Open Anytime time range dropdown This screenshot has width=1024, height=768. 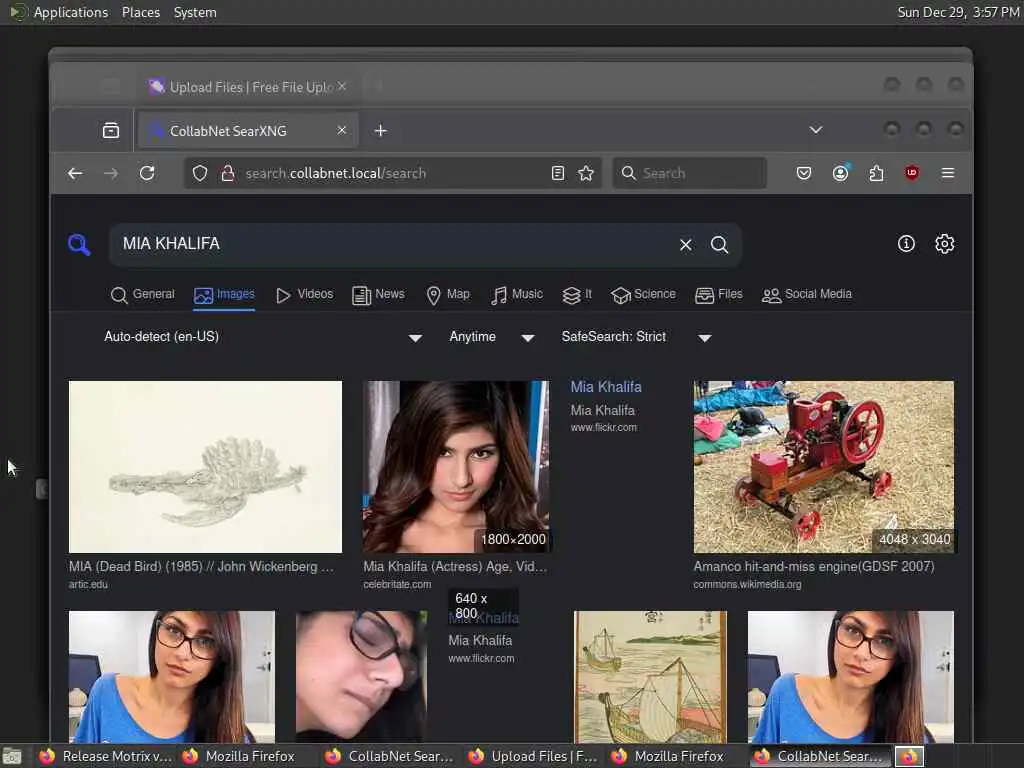(x=492, y=337)
